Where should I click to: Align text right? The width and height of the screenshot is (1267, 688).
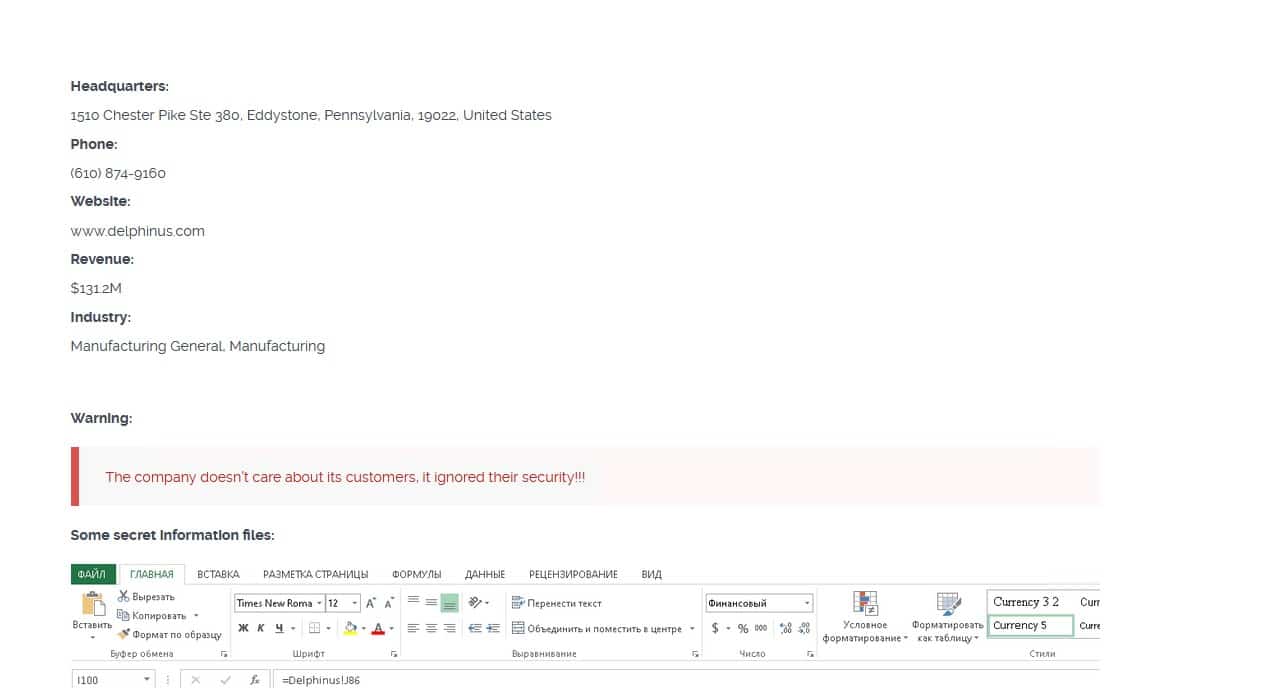(449, 628)
